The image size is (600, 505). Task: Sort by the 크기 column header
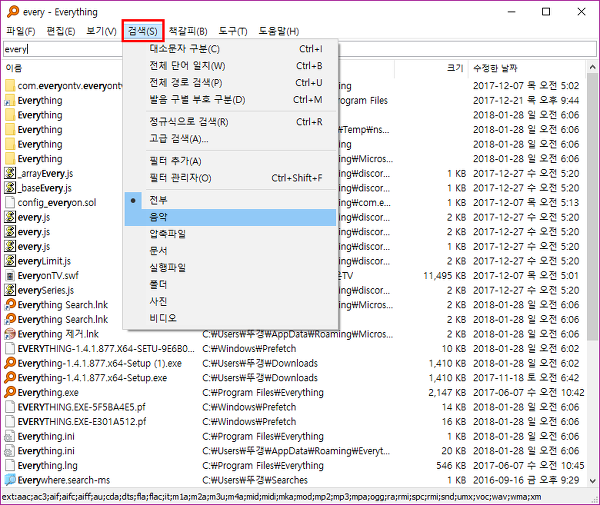click(455, 68)
